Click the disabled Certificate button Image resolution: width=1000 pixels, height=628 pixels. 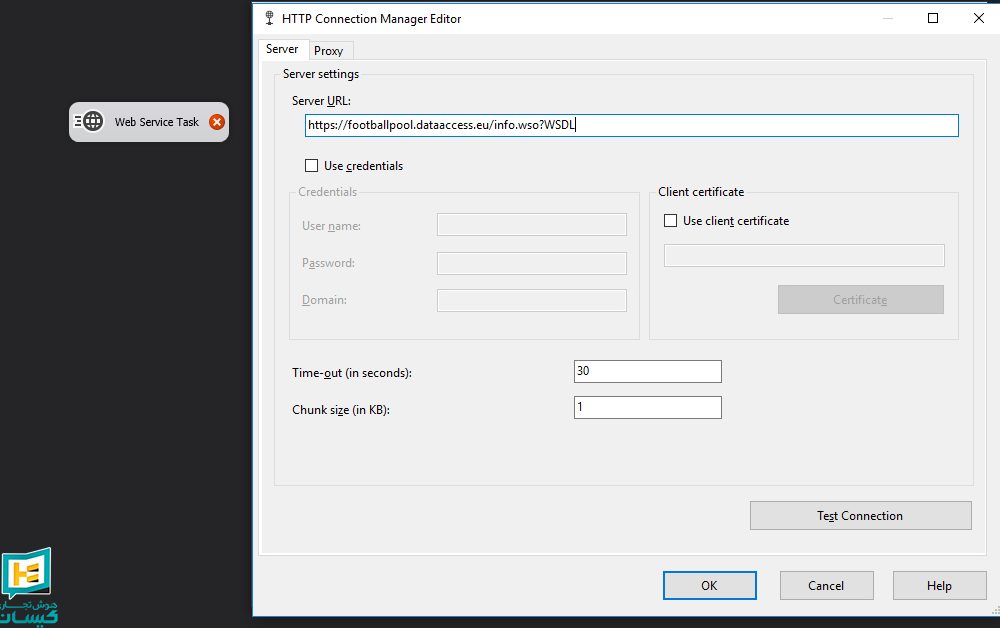tap(860, 300)
